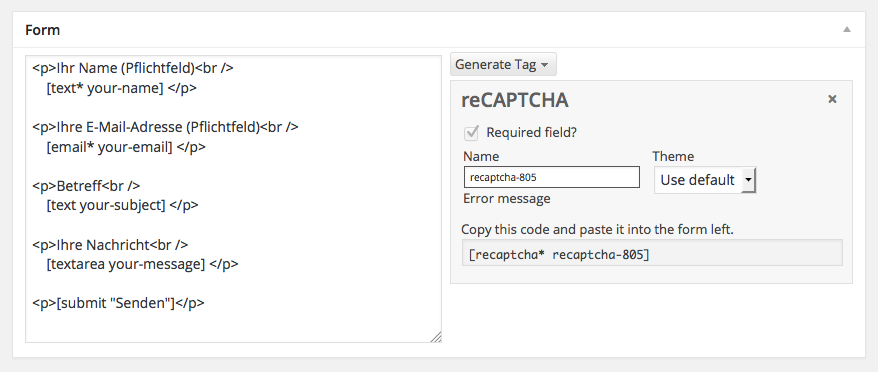Click the Form panel heading title
Screen dimensions: 878x372
pos(43,30)
